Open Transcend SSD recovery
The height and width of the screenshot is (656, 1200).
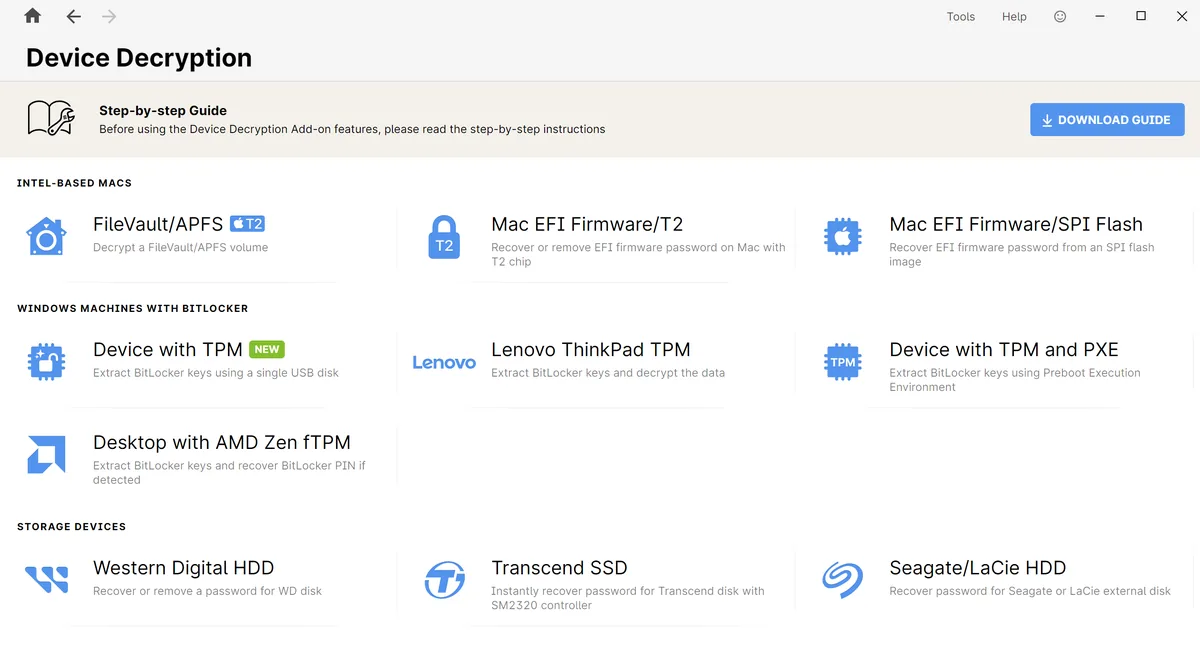[559, 568]
